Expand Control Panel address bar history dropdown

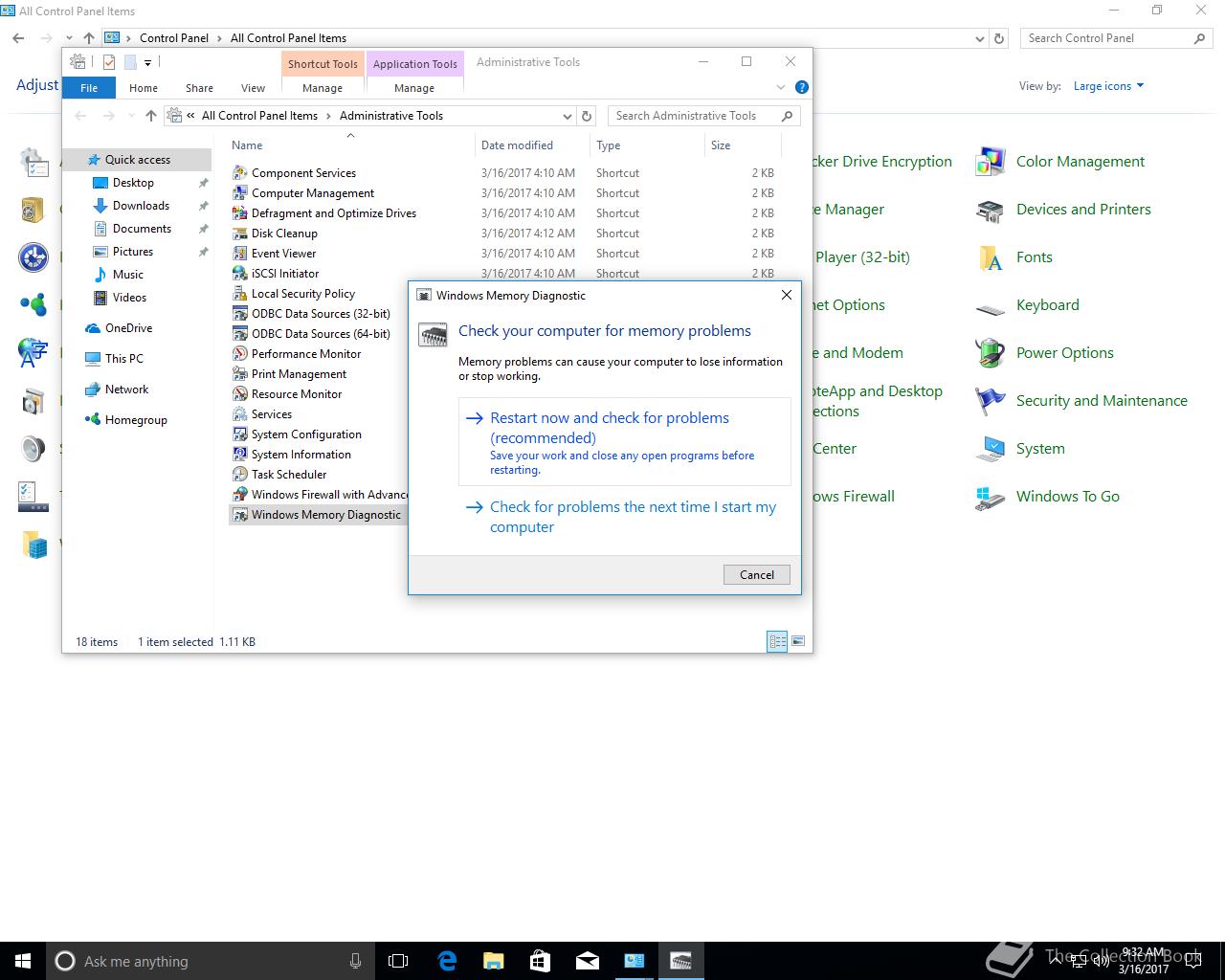[x=979, y=38]
